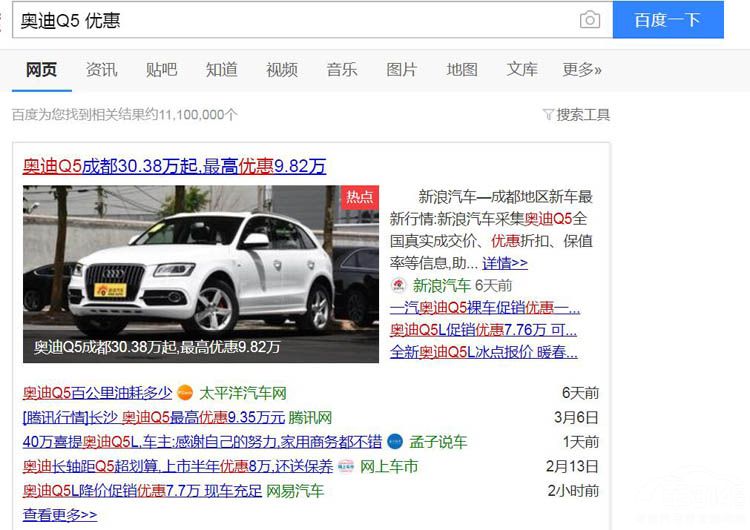Select the 网页 tab
This screenshot has width=750, height=530.
point(42,70)
